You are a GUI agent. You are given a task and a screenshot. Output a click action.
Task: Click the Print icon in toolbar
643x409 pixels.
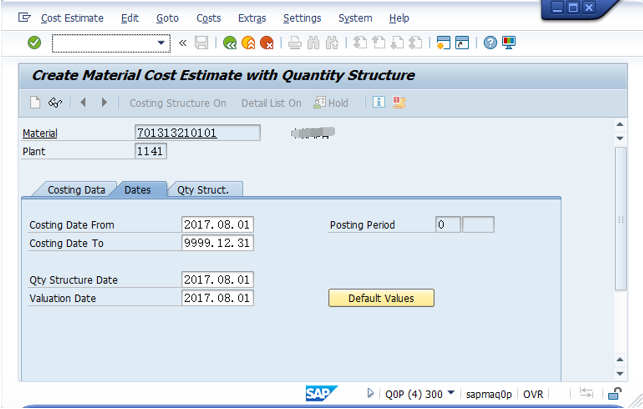(x=294, y=43)
